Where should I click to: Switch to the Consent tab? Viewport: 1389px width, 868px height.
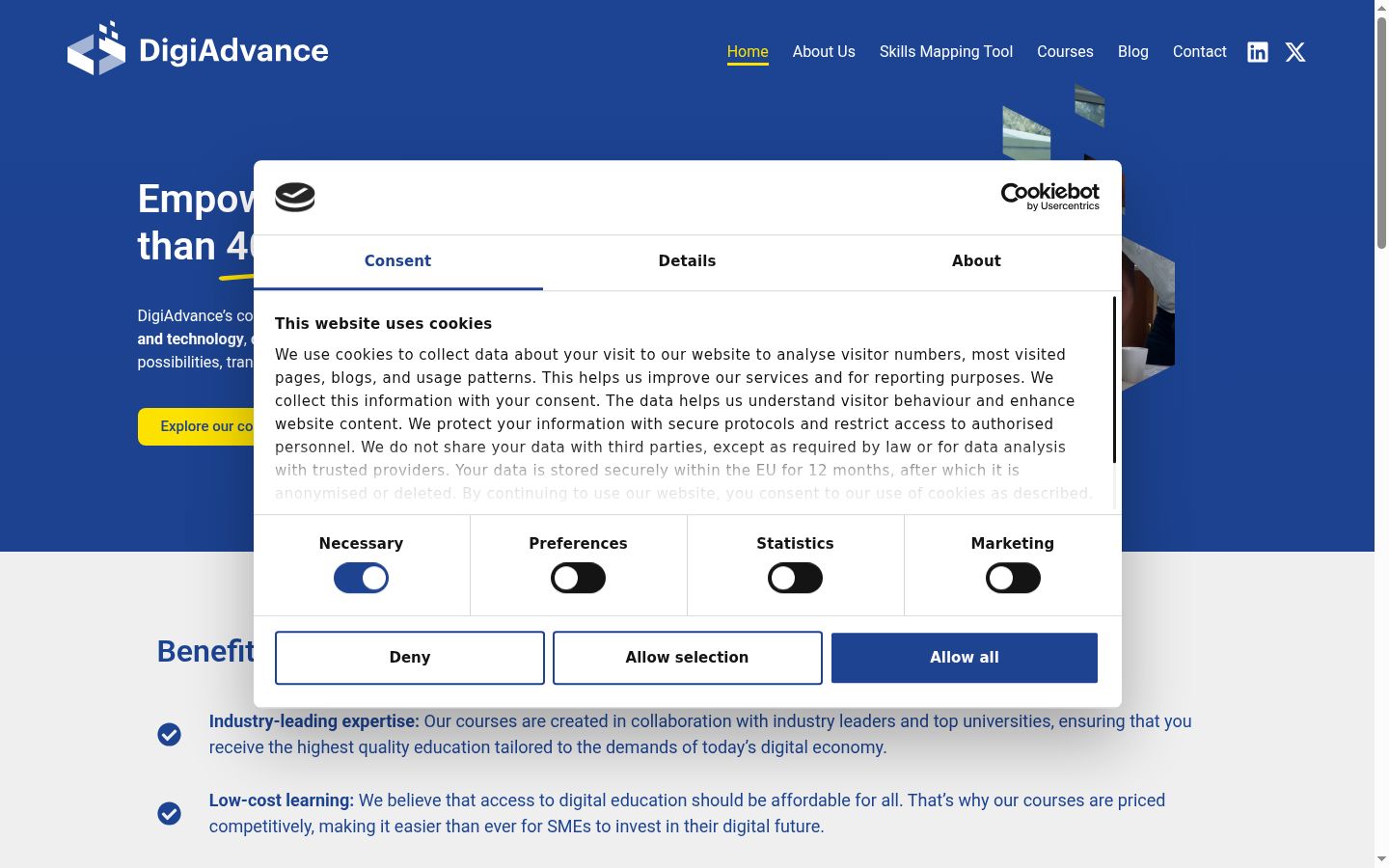(x=398, y=261)
